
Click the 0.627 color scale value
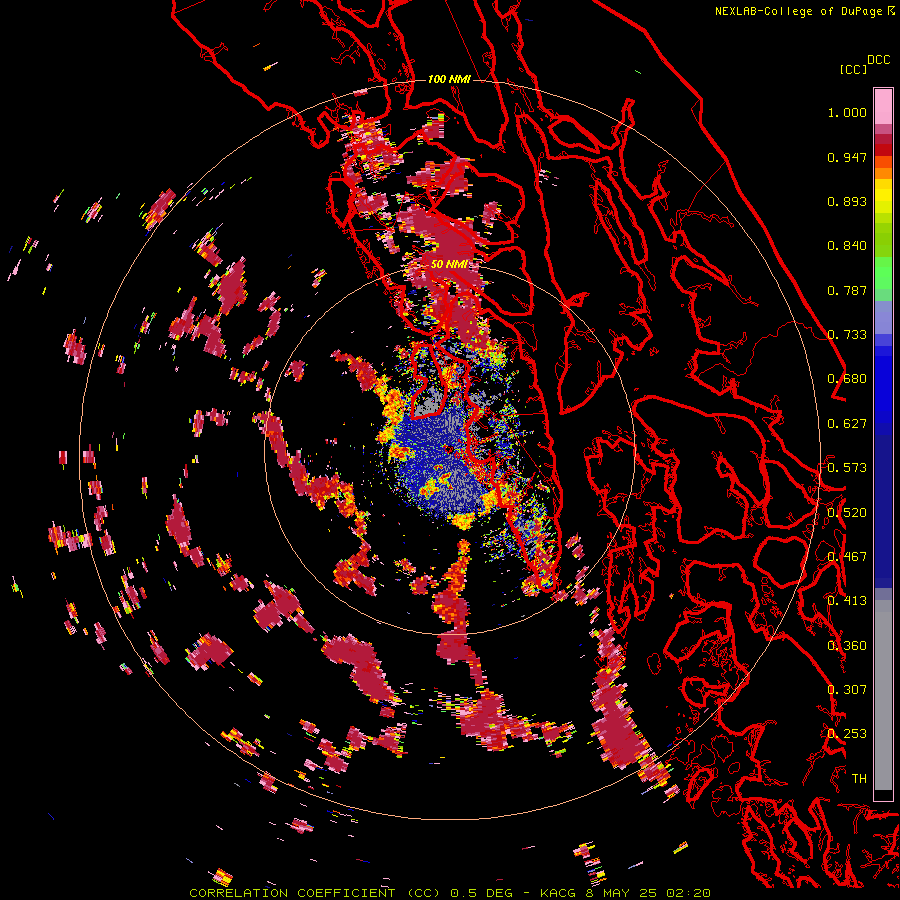[847, 424]
